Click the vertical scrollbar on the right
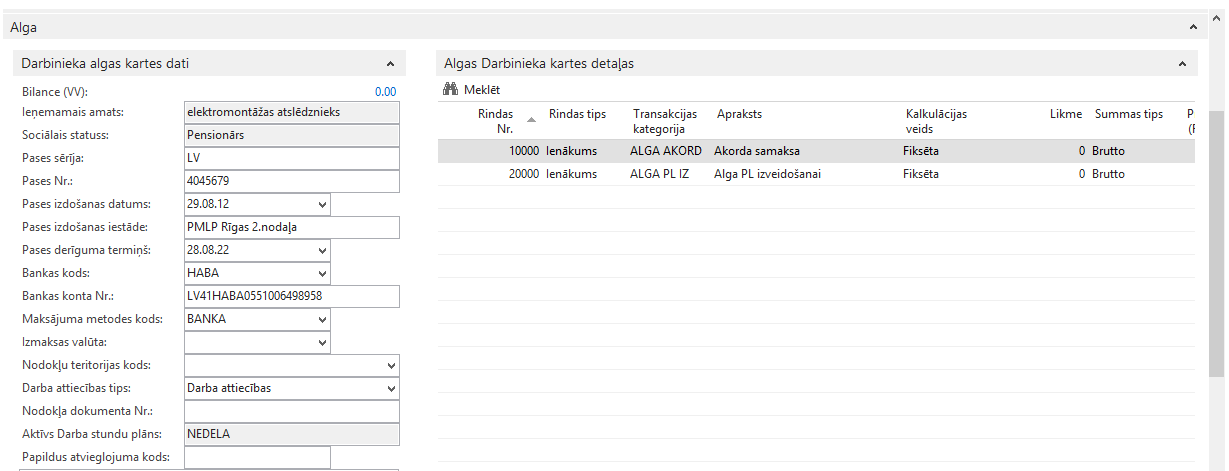 click(x=1216, y=250)
